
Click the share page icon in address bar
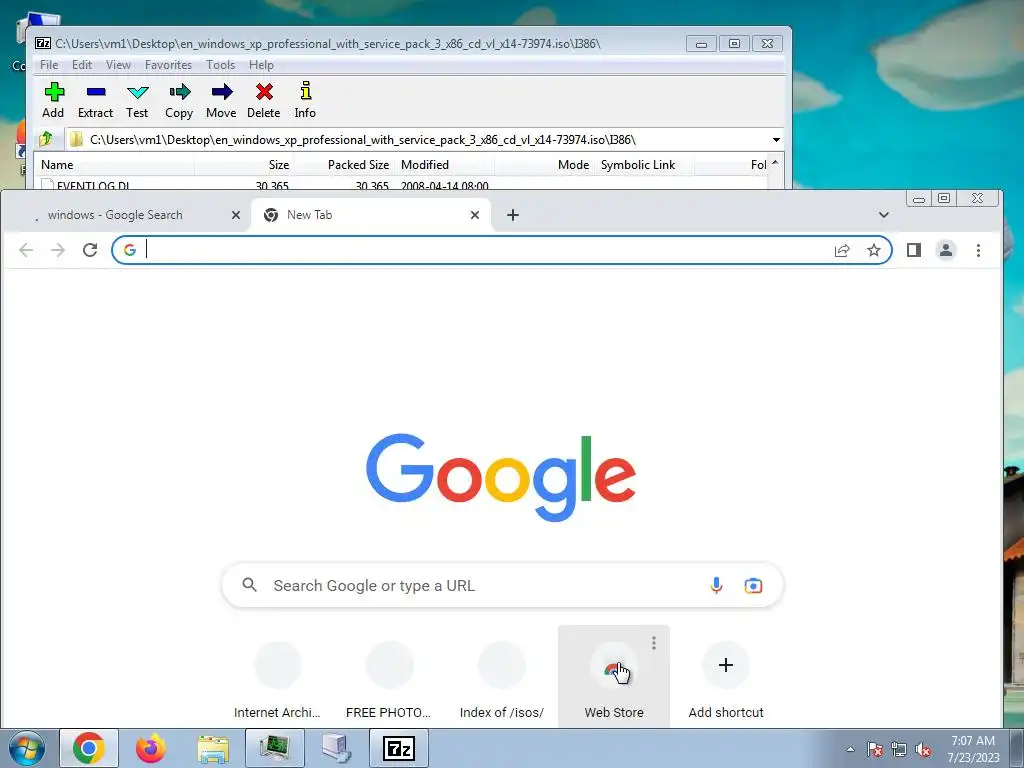842,250
